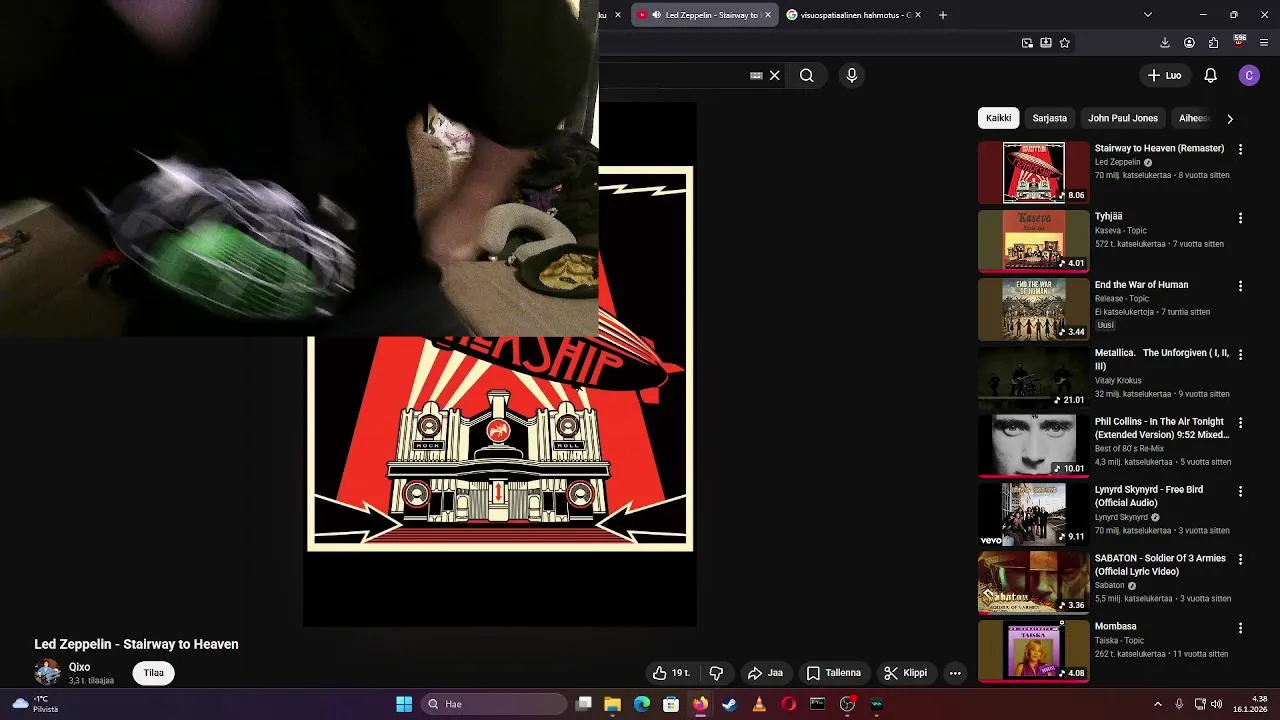Open options for Metallica The Unforgiven video
Image resolution: width=1280 pixels, height=720 pixels.
pyautogui.click(x=1240, y=354)
